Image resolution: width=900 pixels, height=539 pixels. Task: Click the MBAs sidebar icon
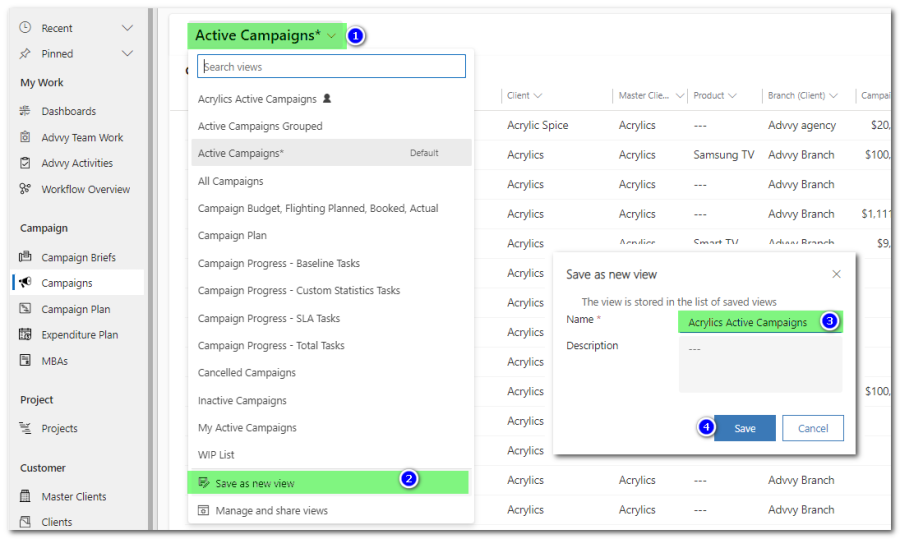point(25,361)
